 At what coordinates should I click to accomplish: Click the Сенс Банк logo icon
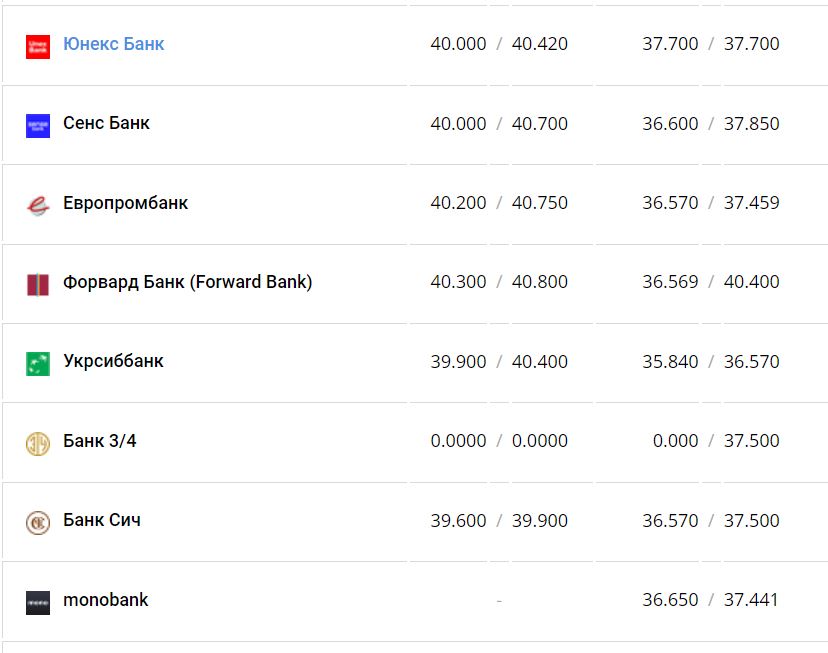tap(38, 125)
